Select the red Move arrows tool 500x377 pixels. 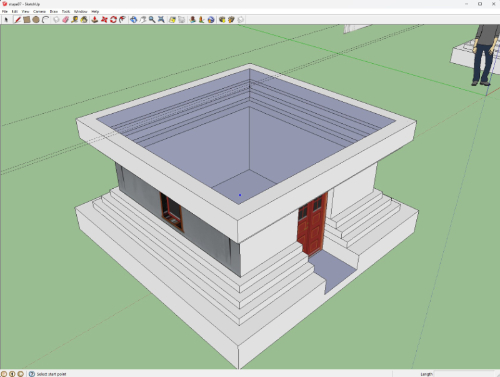[x=104, y=20]
